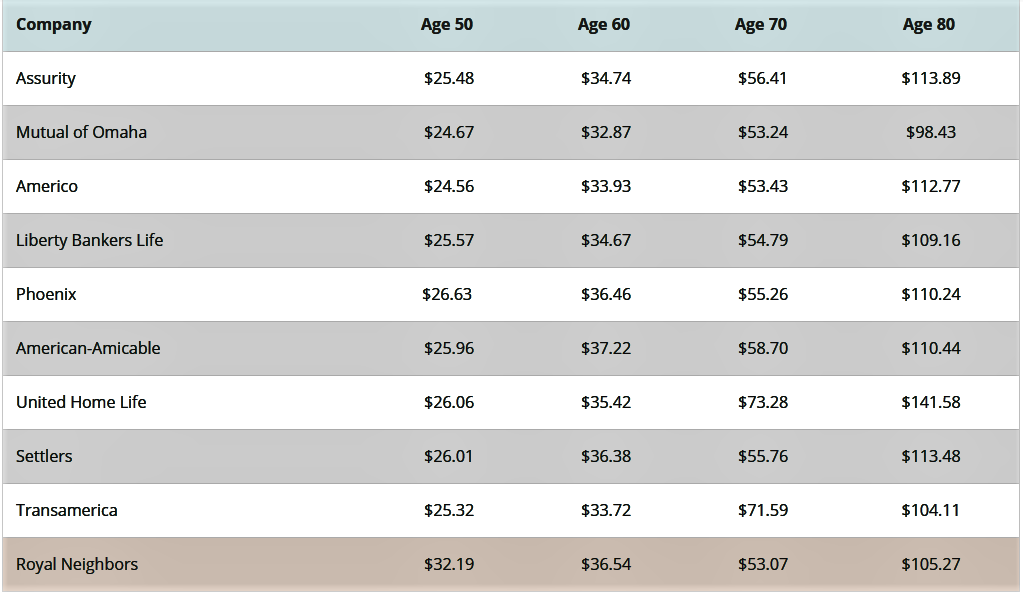This screenshot has width=1023, height=592.
Task: Select the Age 70 column header
Action: coord(761,25)
